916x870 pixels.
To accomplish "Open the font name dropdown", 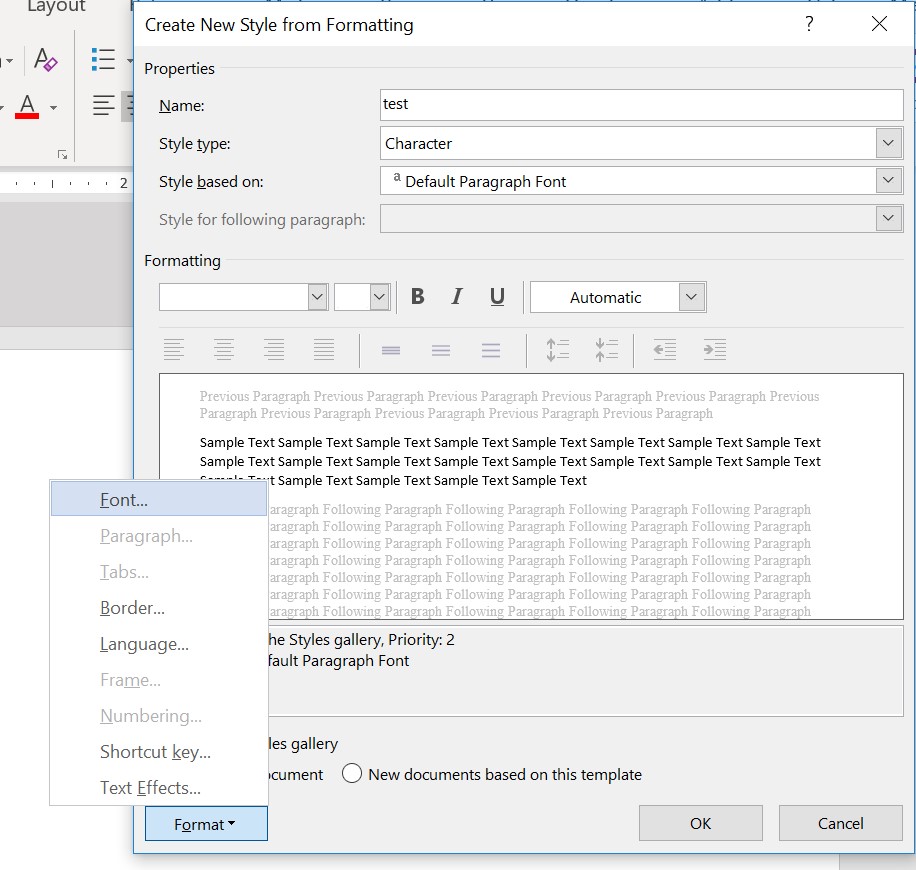I will [317, 297].
